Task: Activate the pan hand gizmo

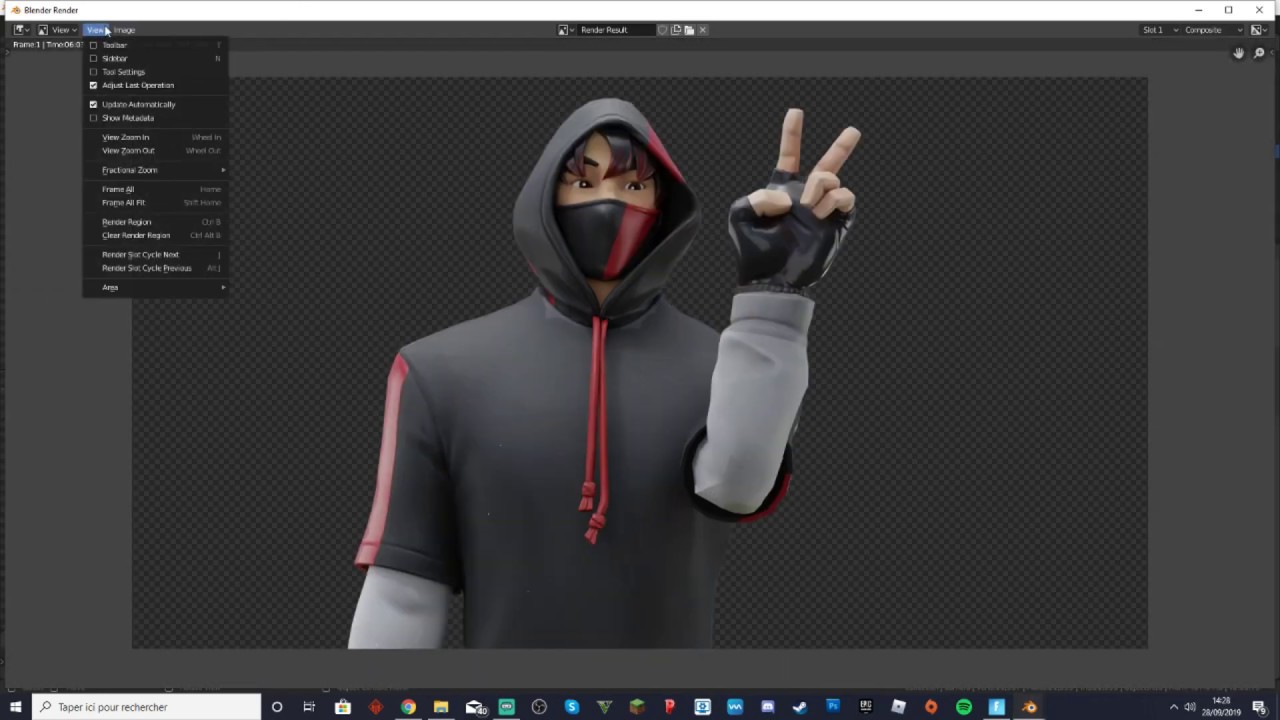Action: click(x=1238, y=53)
